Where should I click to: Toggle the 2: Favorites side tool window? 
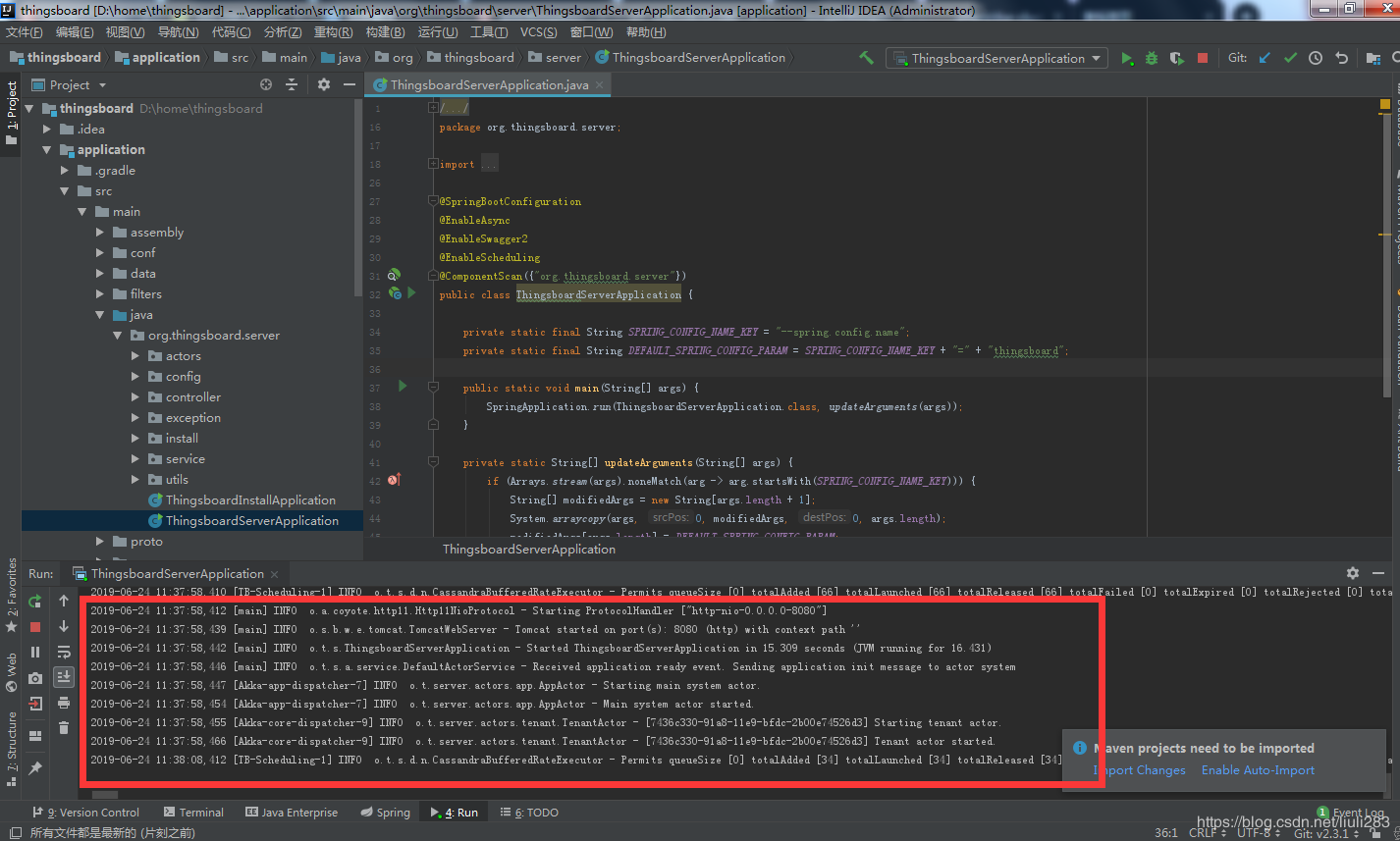click(11, 595)
